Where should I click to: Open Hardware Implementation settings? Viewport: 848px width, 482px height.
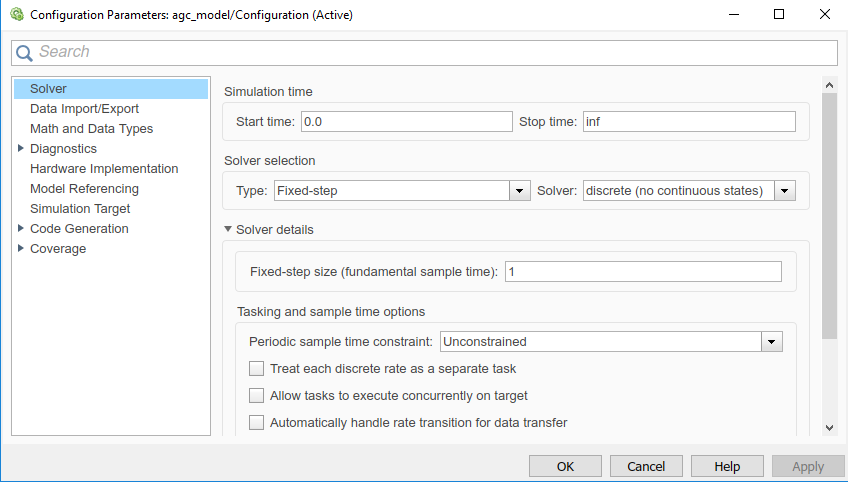[104, 169]
